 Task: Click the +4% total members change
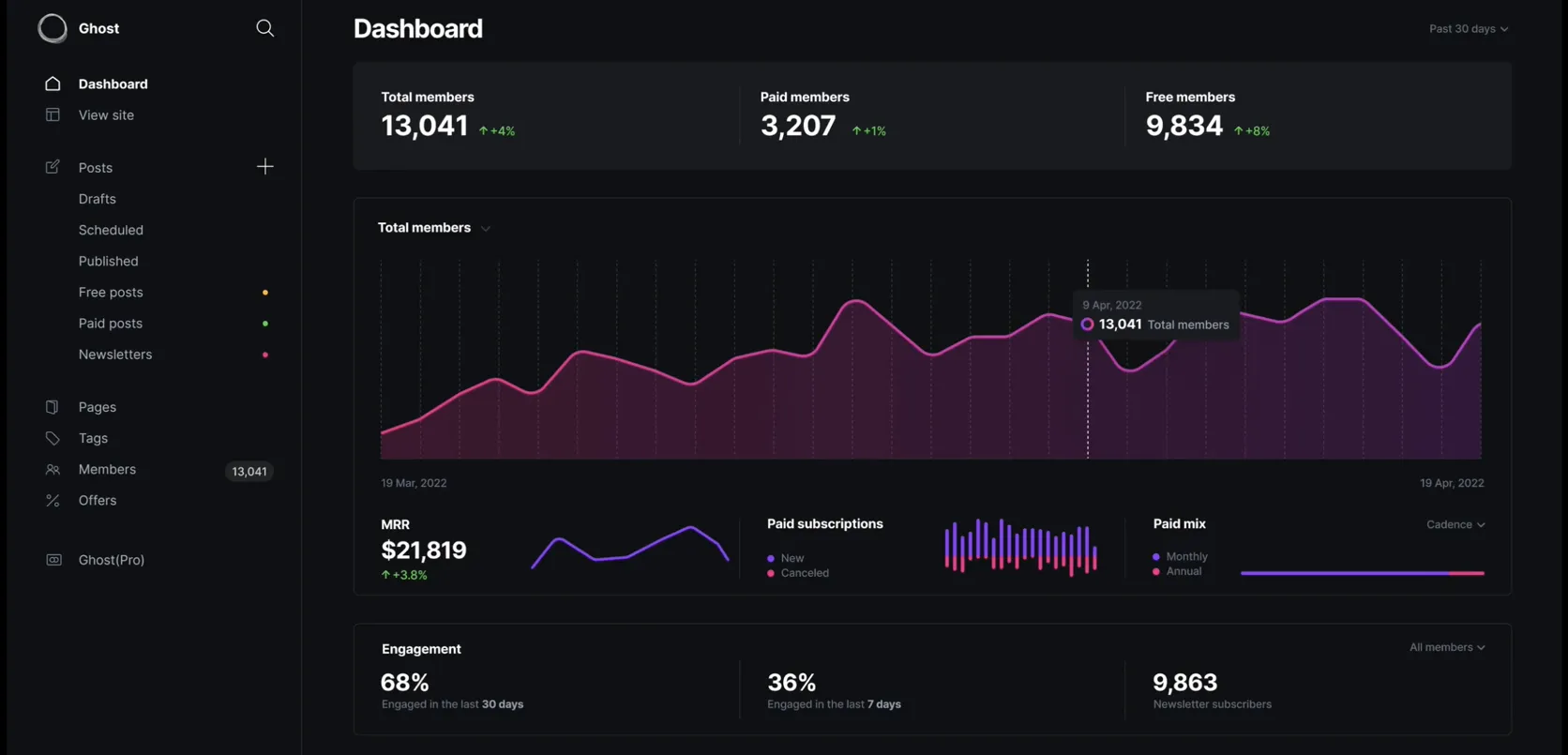click(497, 131)
